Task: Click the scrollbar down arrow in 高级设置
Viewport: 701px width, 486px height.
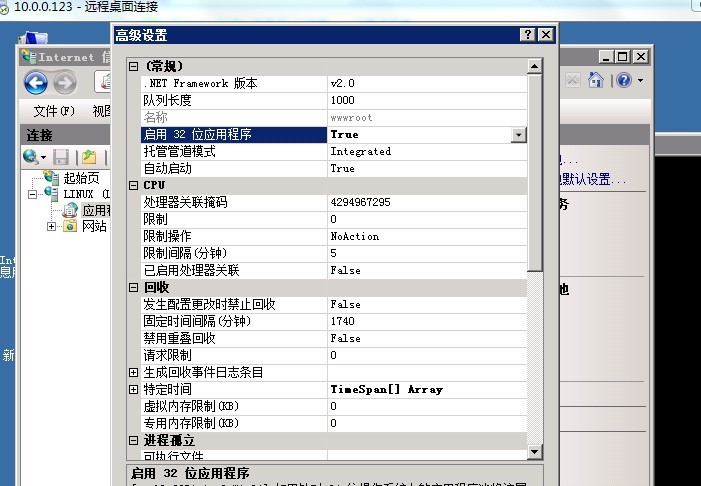Action: [x=535, y=452]
